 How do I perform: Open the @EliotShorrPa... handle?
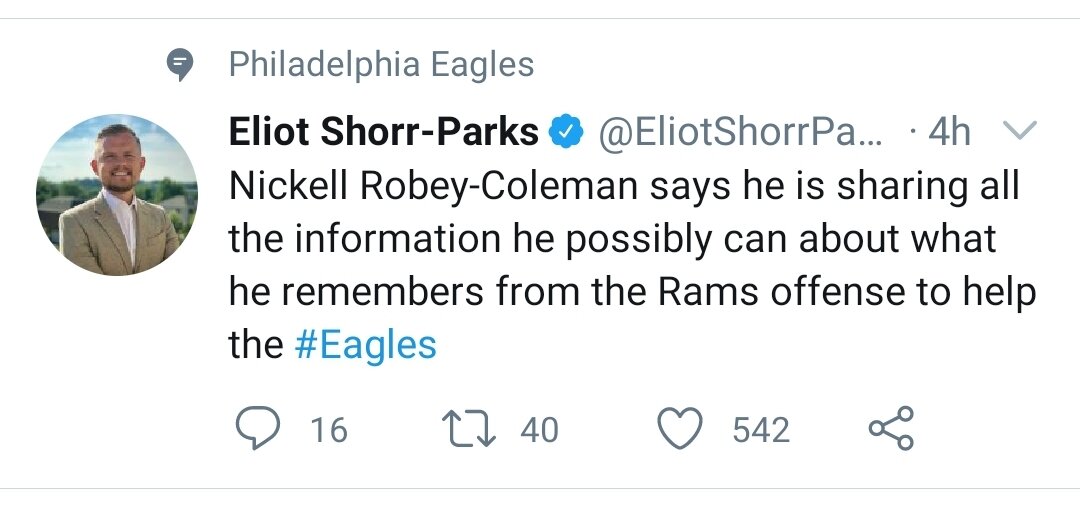coord(740,131)
